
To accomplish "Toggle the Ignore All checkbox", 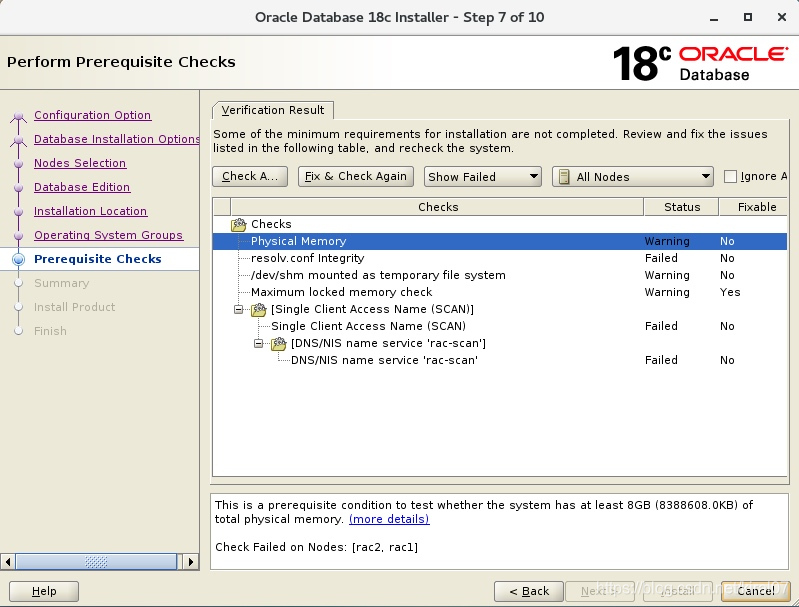I will coord(730,176).
